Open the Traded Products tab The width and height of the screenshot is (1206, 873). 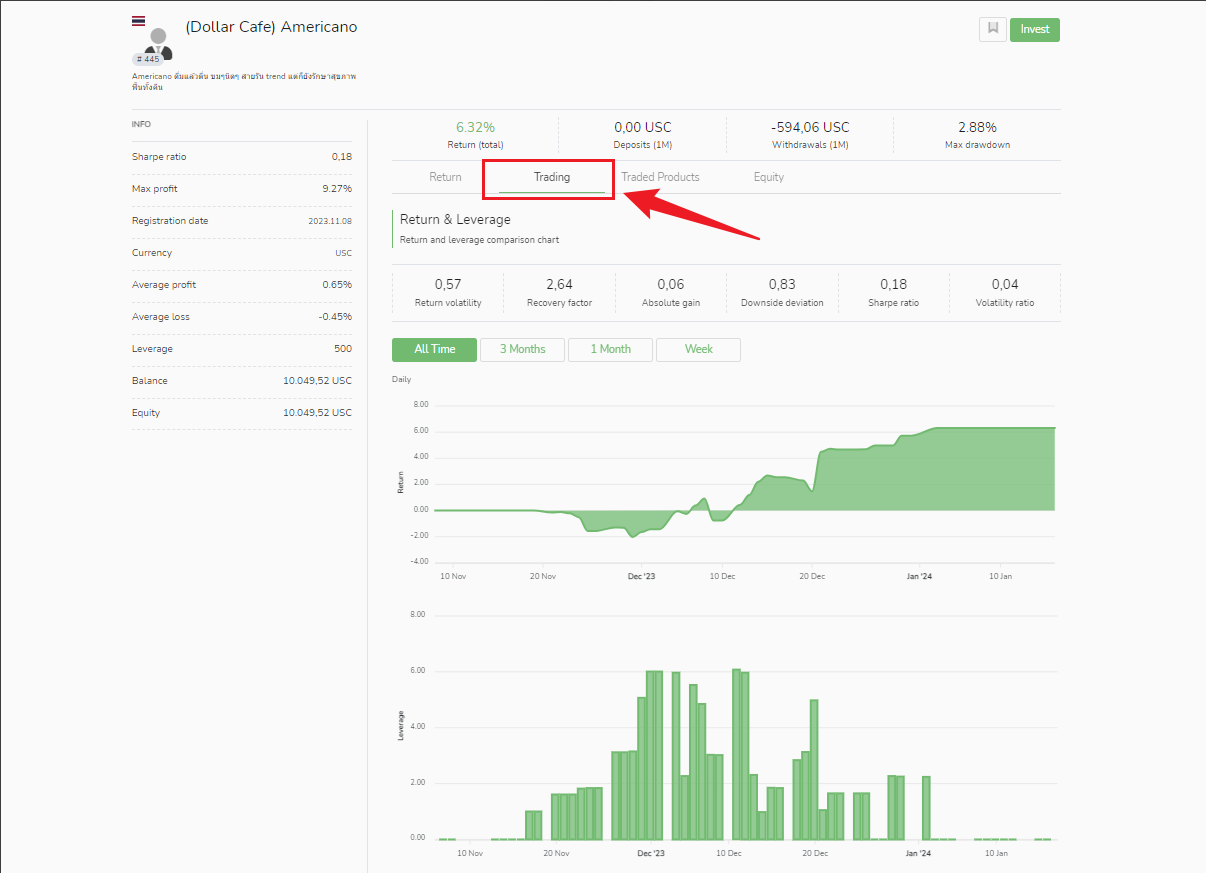coord(660,177)
